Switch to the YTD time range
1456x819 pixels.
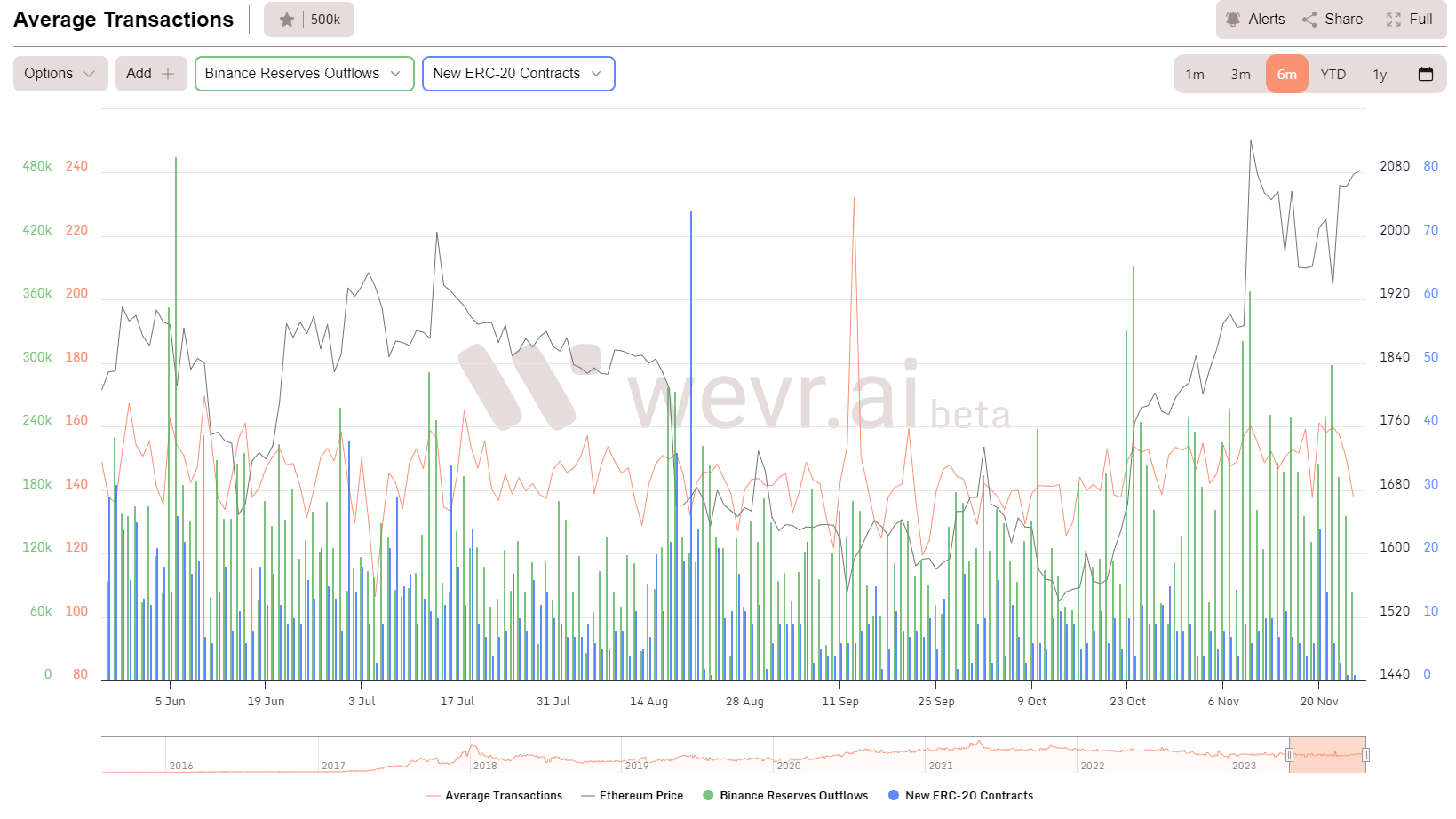[1333, 74]
